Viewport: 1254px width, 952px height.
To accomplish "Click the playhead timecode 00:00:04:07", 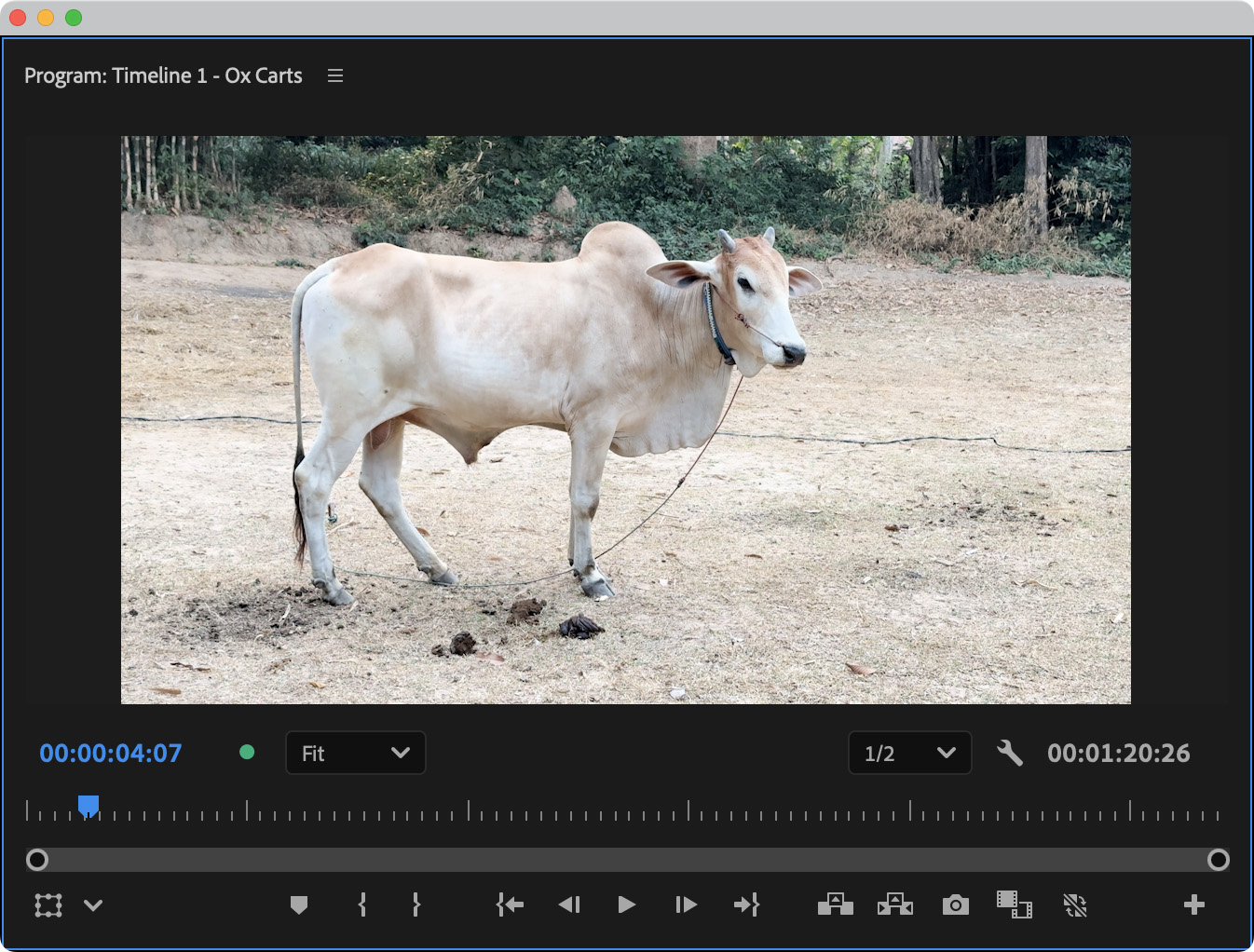I will click(x=111, y=753).
